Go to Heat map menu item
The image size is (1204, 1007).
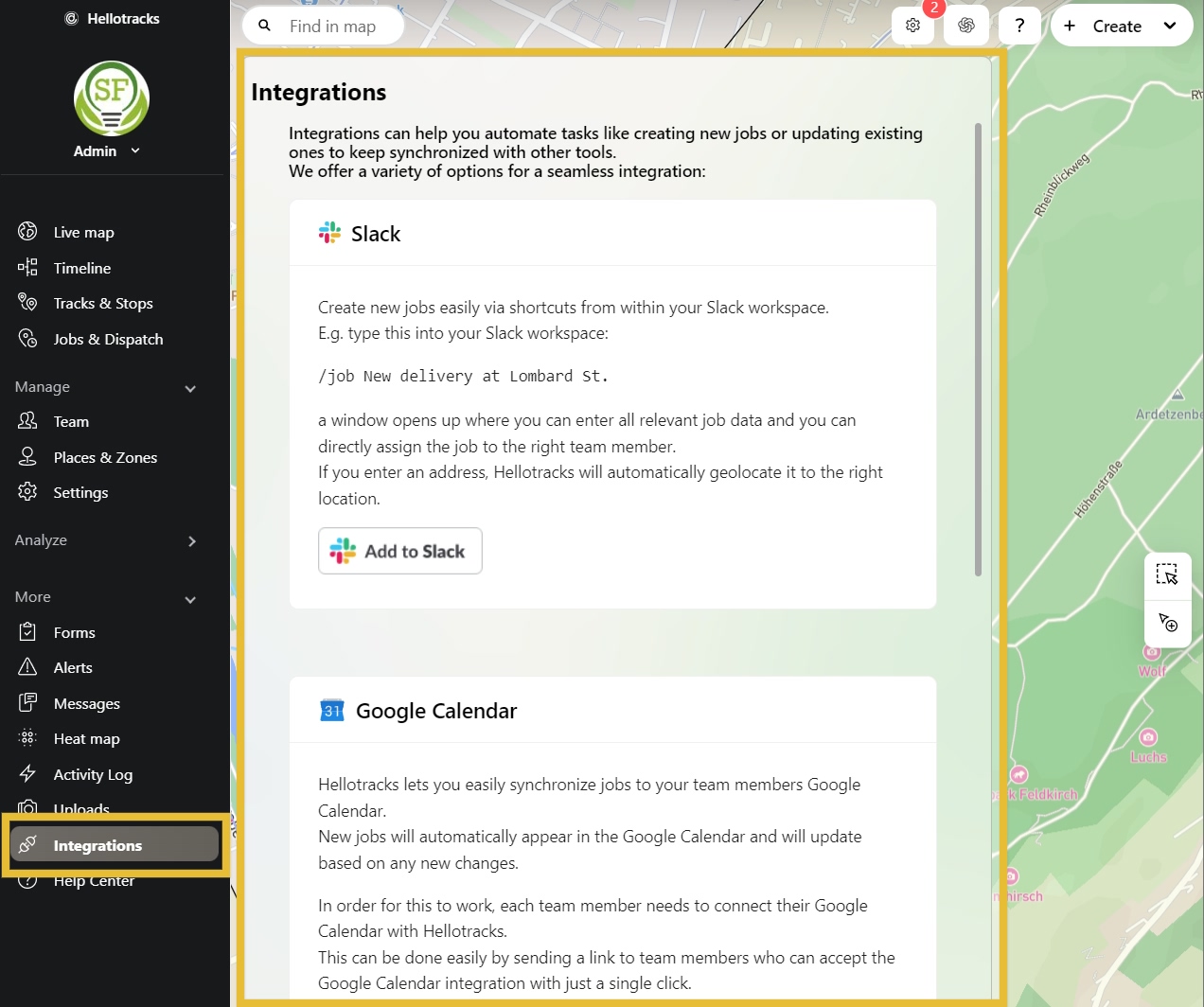(x=86, y=738)
